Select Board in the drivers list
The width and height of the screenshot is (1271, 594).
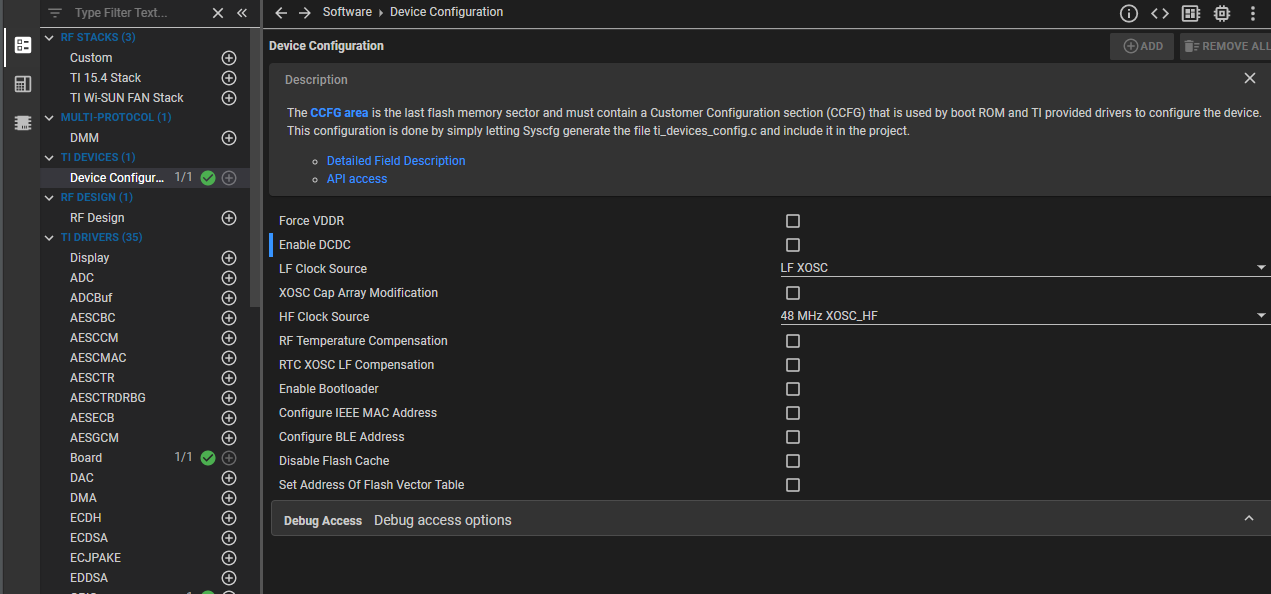86,458
